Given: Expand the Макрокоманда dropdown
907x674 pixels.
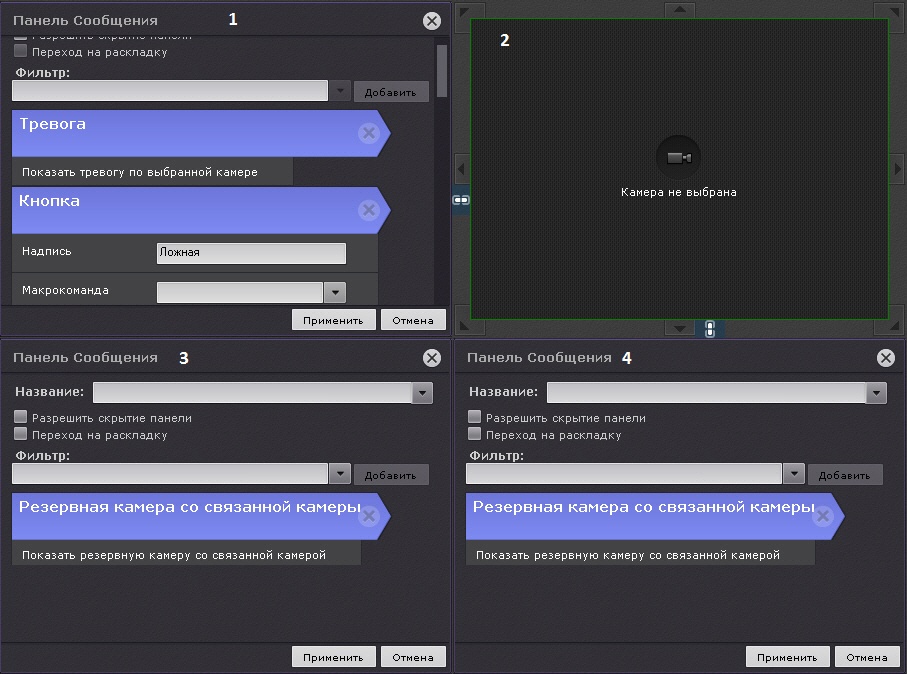Looking at the screenshot, I should 335,292.
